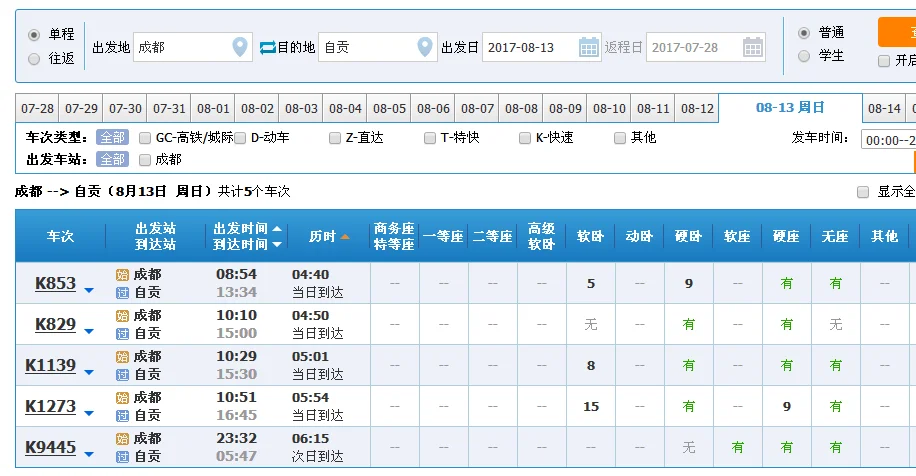Screen dimensions: 916x476
Task: Open train K829 link
Action: pyautogui.click(x=55, y=324)
